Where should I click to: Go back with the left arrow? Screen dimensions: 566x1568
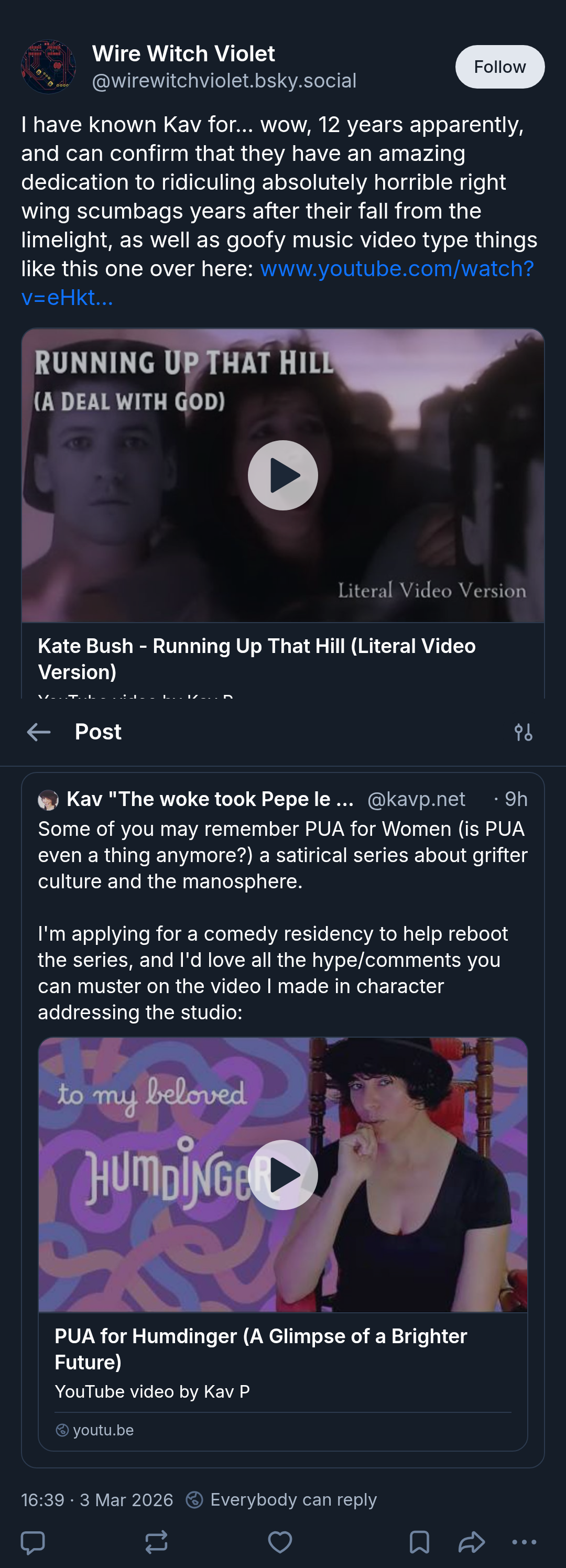point(38,732)
